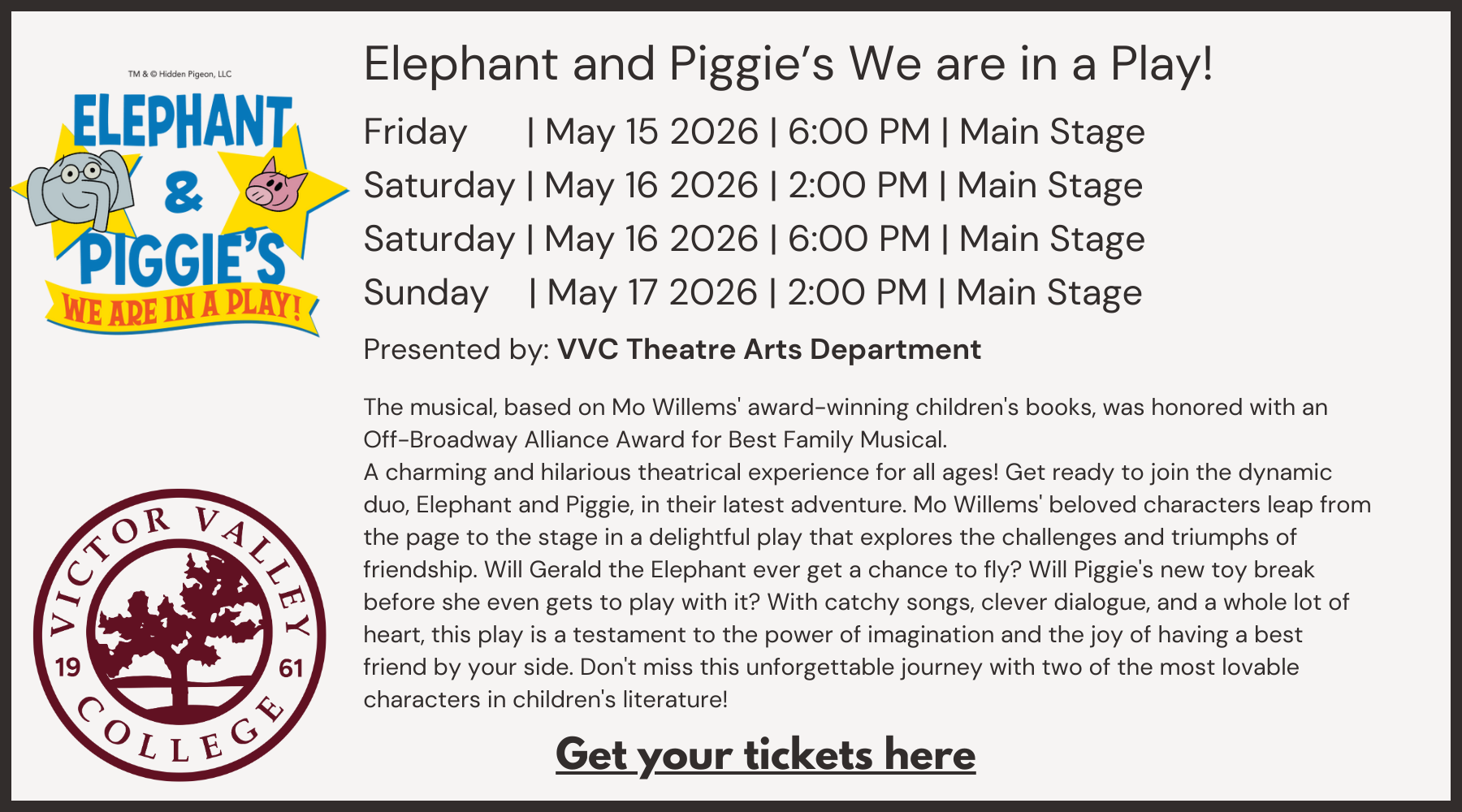Click the '19' numeral on the college seal
Image resolution: width=1462 pixels, height=812 pixels.
click(x=68, y=667)
